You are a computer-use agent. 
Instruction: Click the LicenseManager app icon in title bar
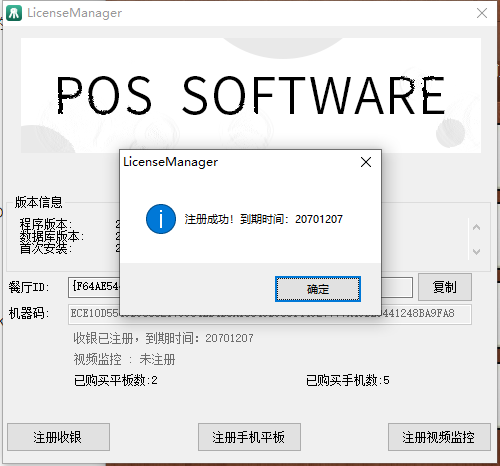[14, 13]
